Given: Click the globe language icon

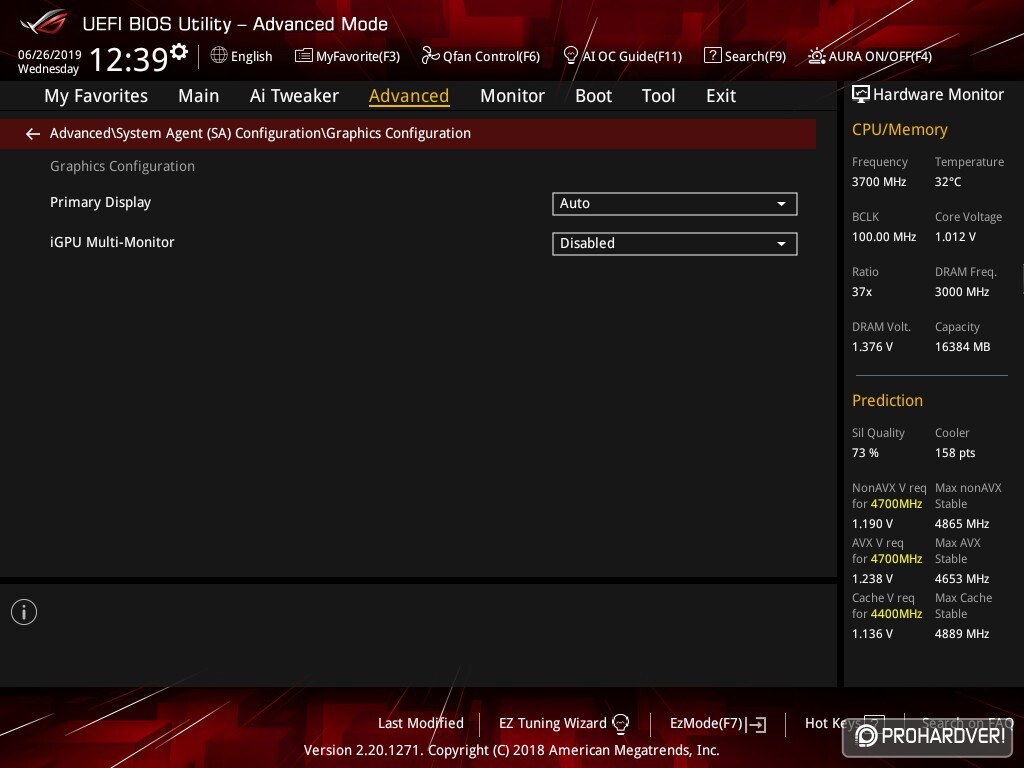Looking at the screenshot, I should [x=219, y=56].
